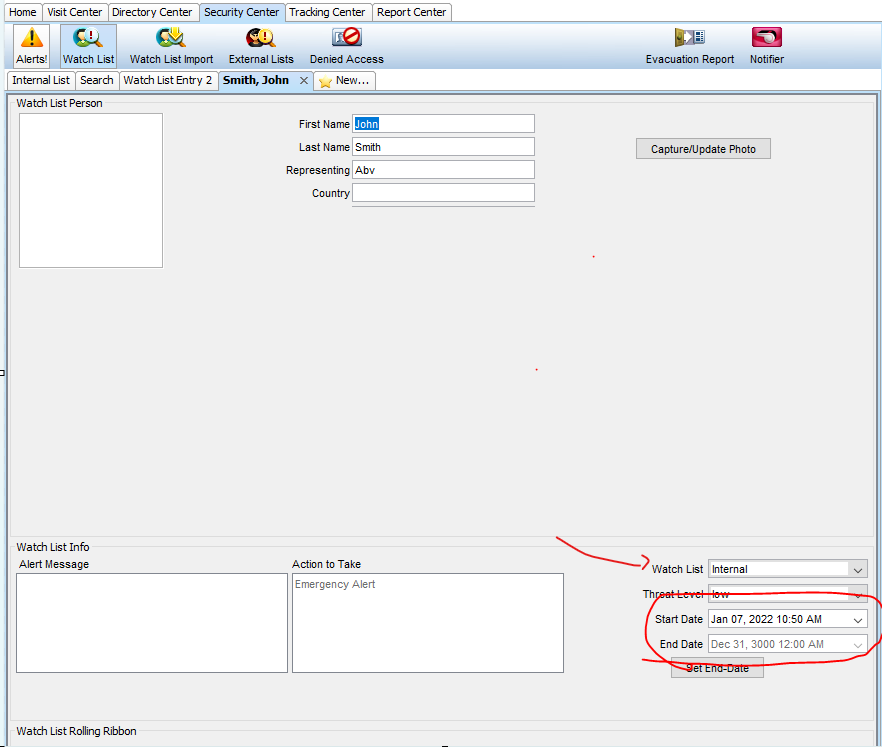Open External Lists icon
Screen dimensions: 882x747
click(261, 45)
